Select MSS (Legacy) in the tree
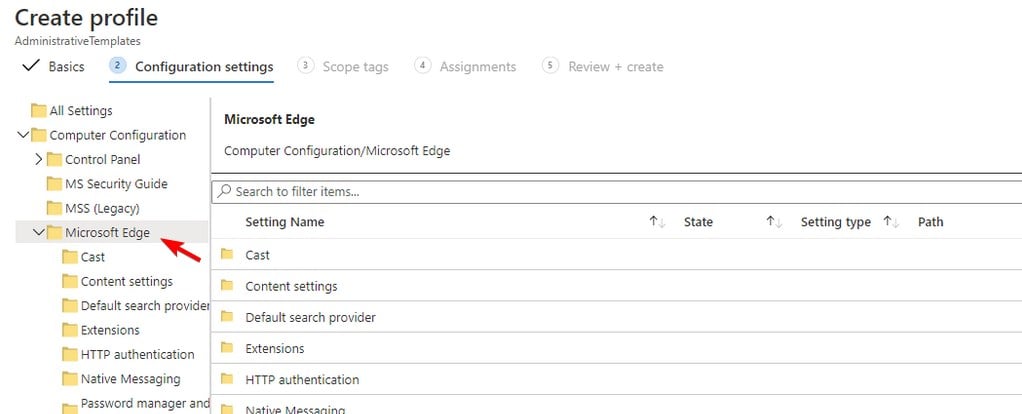The height and width of the screenshot is (414, 1022). [x=102, y=209]
